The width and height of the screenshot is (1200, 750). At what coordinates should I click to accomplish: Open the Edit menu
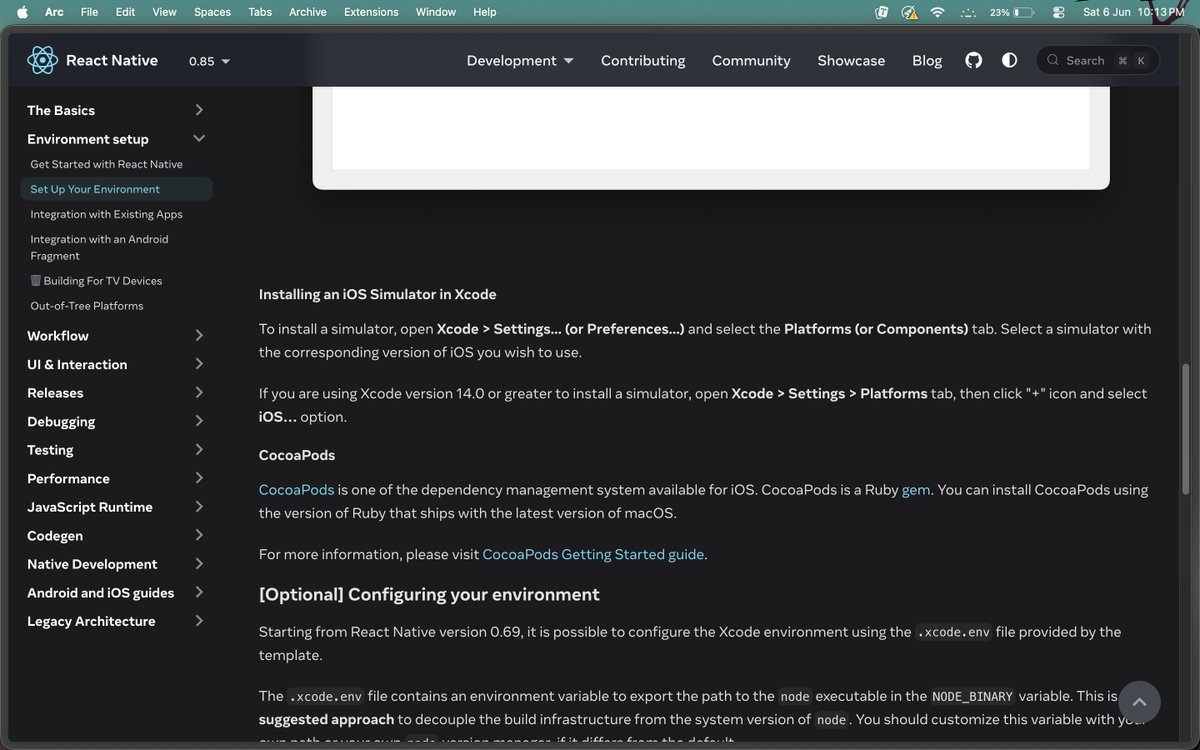tap(125, 12)
